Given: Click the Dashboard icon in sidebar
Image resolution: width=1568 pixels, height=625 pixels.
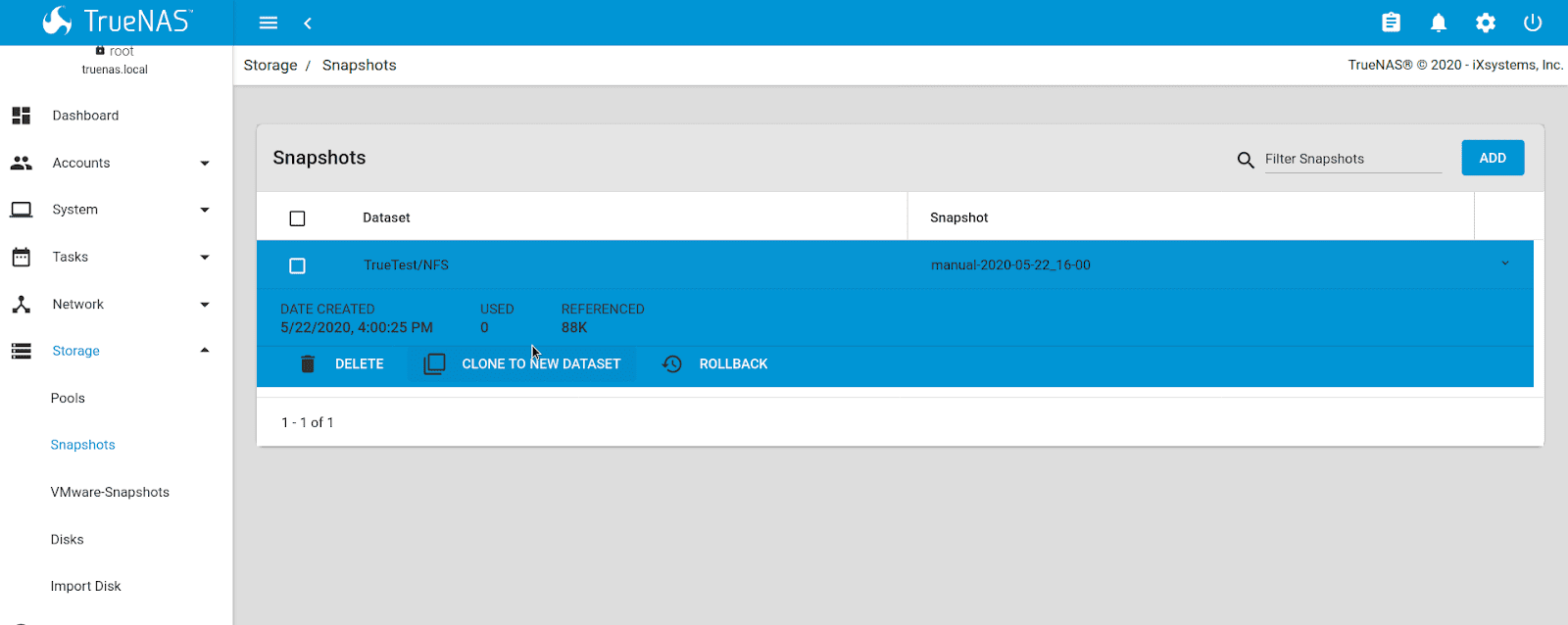Looking at the screenshot, I should click(x=21, y=116).
